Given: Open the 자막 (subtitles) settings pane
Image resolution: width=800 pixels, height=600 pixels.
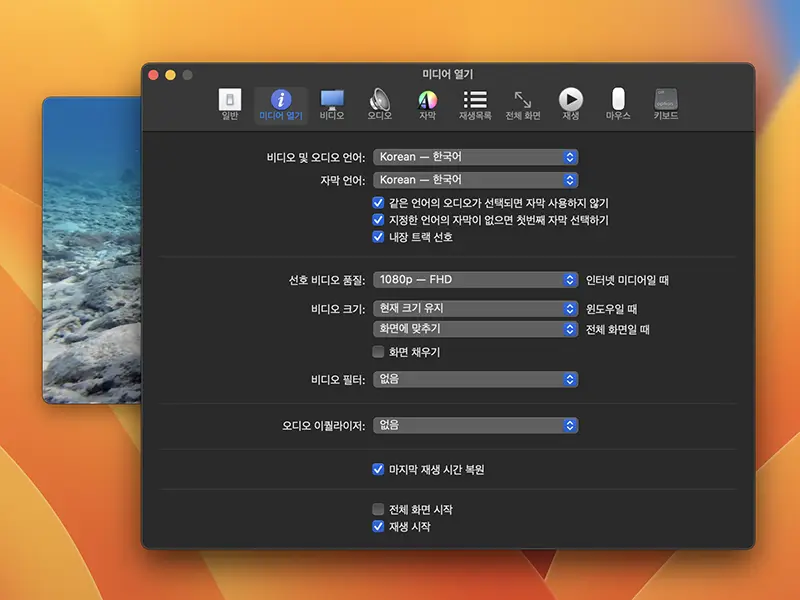Looking at the screenshot, I should click(427, 105).
